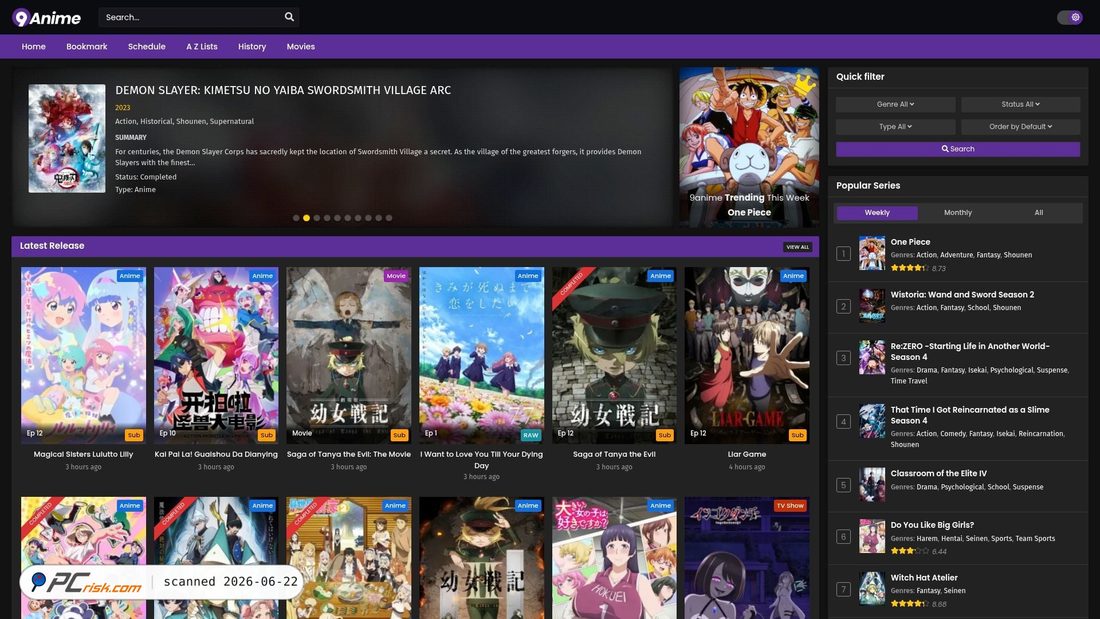Open the One Piece trending banner
1100x619 pixels.
749,147
